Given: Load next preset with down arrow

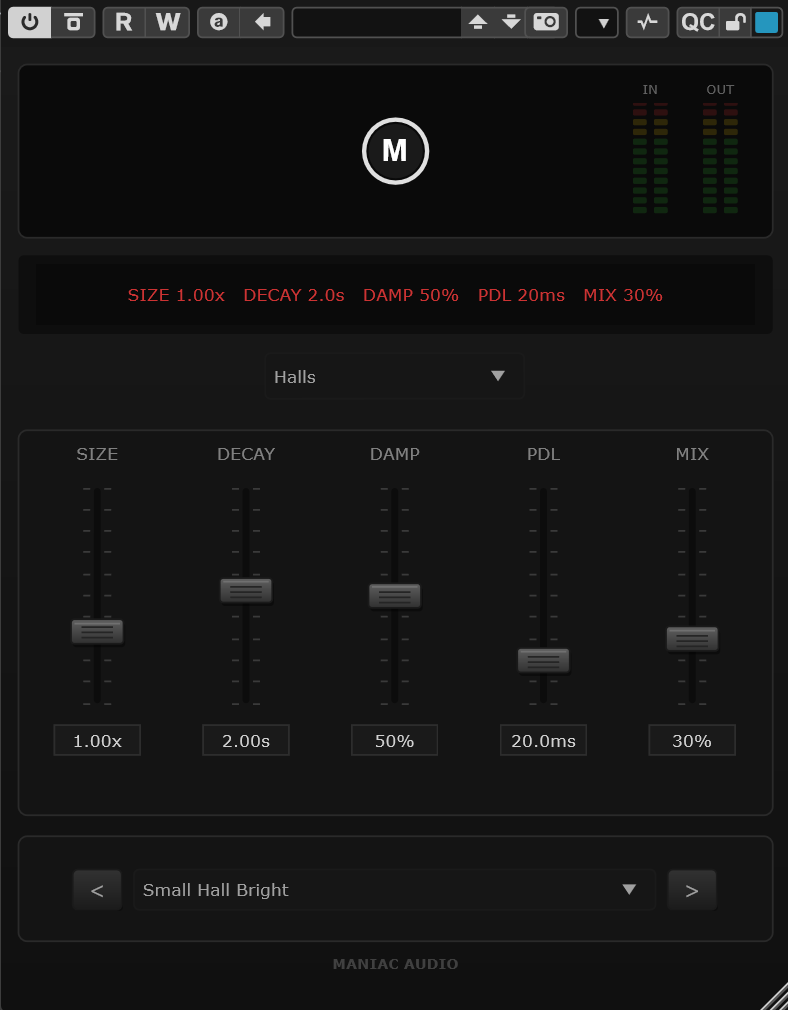Looking at the screenshot, I should pos(511,23).
